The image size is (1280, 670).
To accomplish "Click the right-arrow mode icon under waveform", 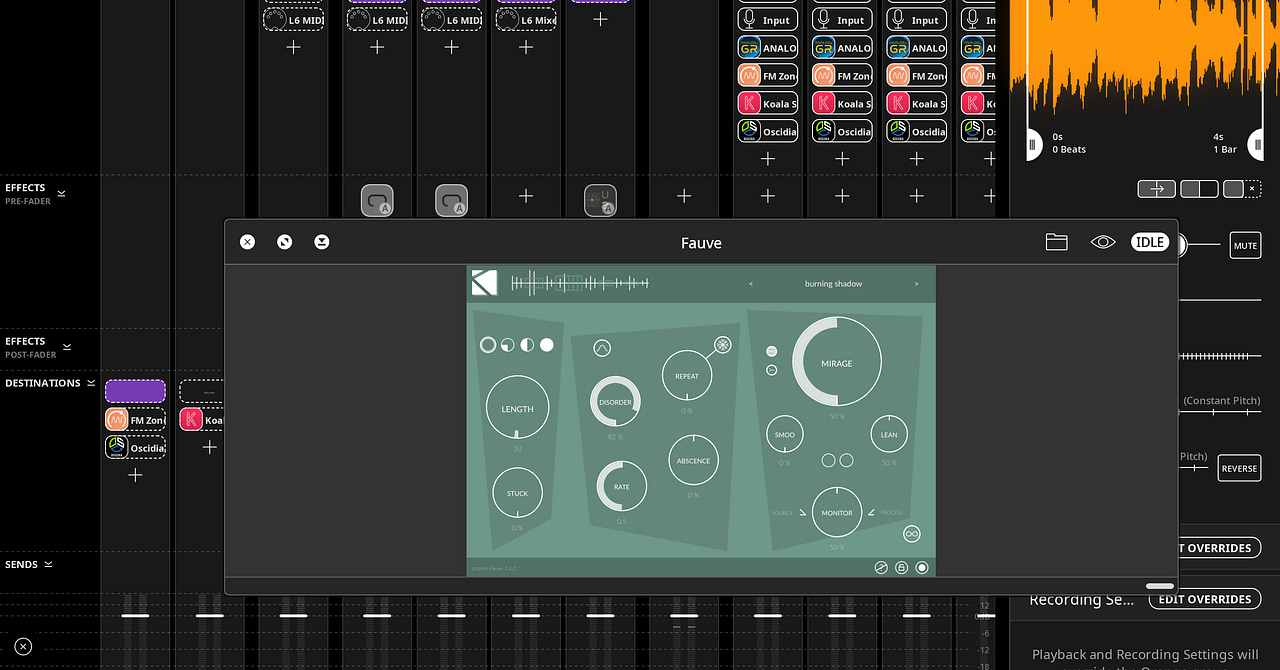I will coord(1156,188).
